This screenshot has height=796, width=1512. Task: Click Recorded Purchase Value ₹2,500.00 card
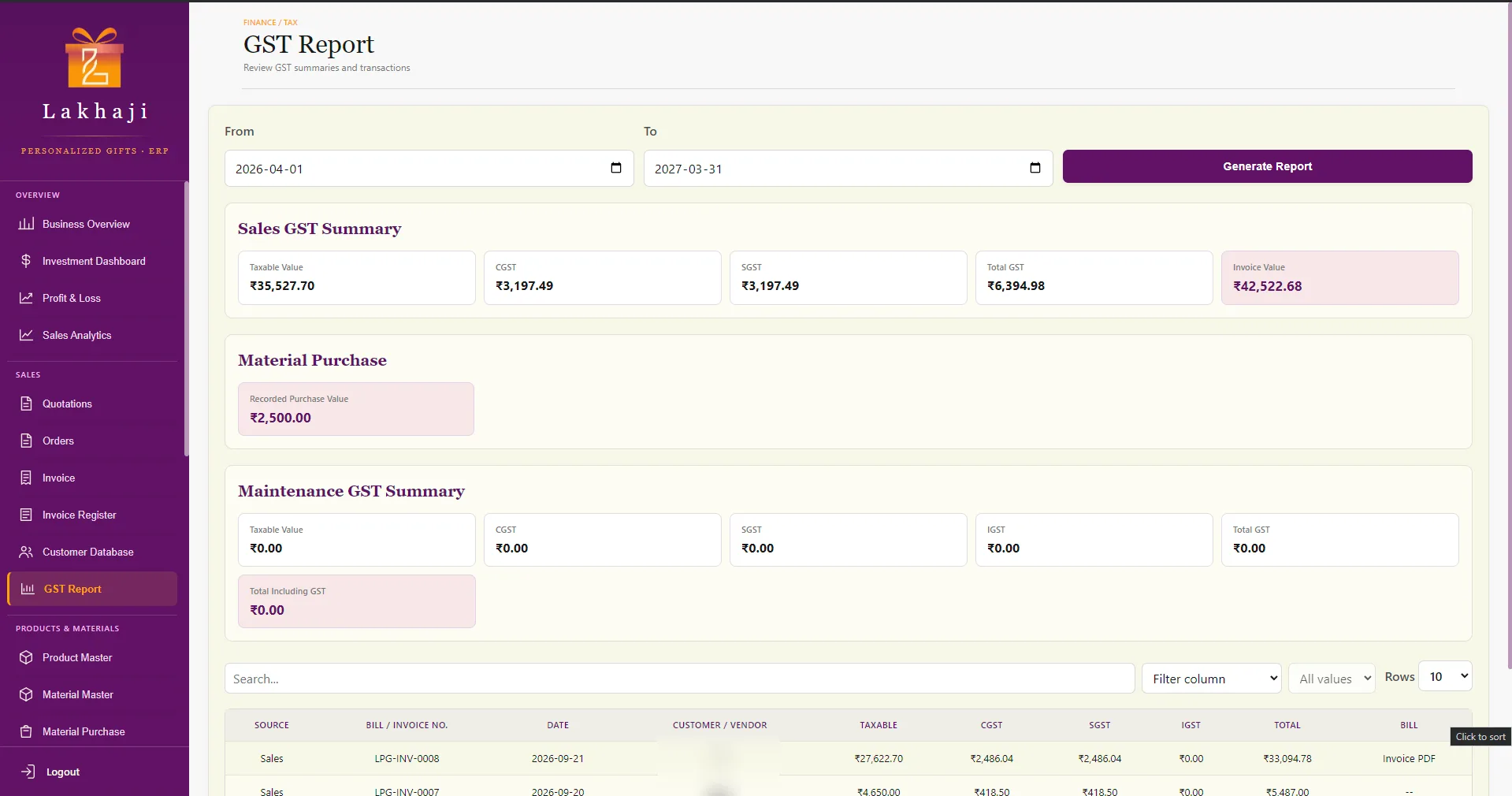pos(356,409)
